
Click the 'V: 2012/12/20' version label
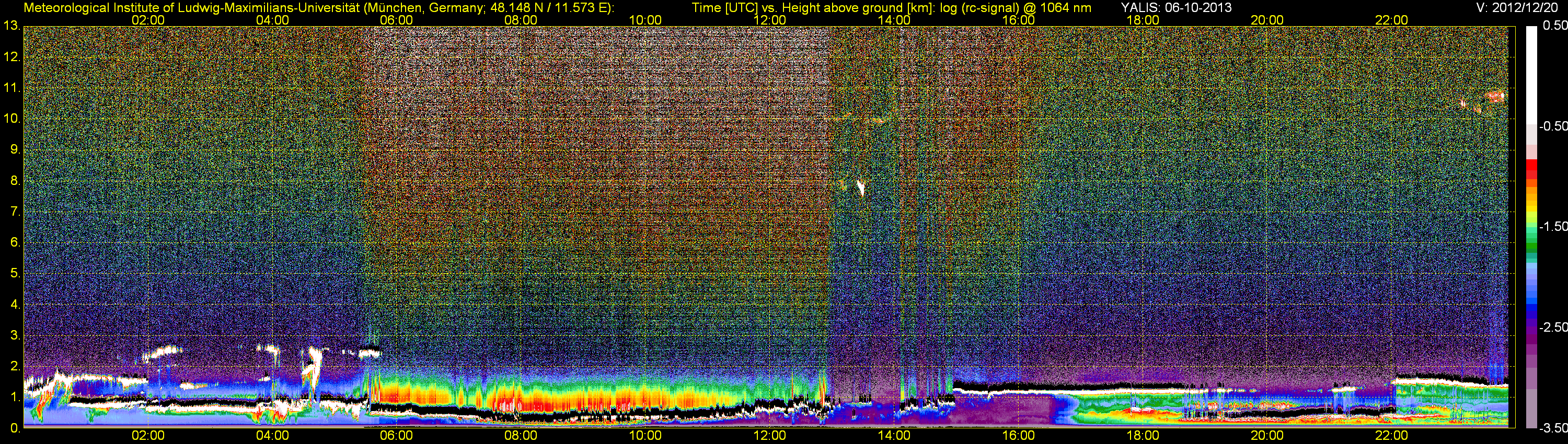[1516, 8]
